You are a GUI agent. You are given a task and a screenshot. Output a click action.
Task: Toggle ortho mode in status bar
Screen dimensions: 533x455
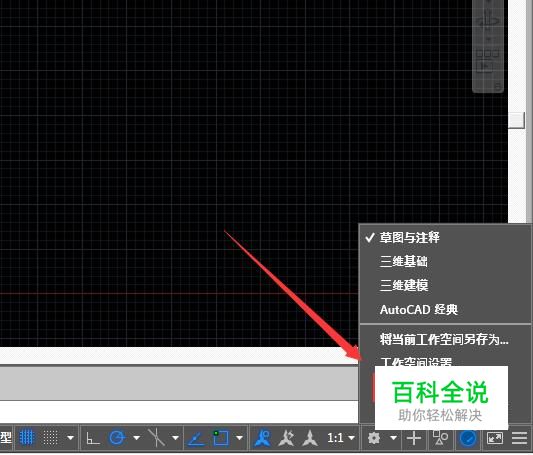point(93,438)
